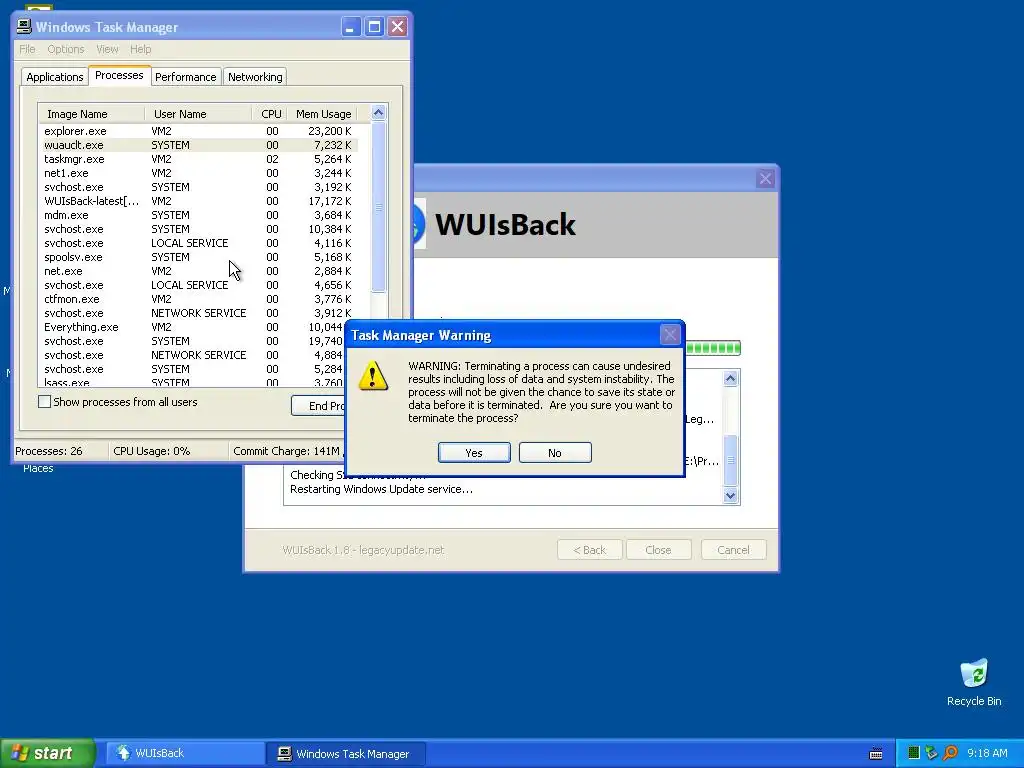This screenshot has height=768, width=1024.
Task: Switch to the Performance tab
Action: click(185, 77)
